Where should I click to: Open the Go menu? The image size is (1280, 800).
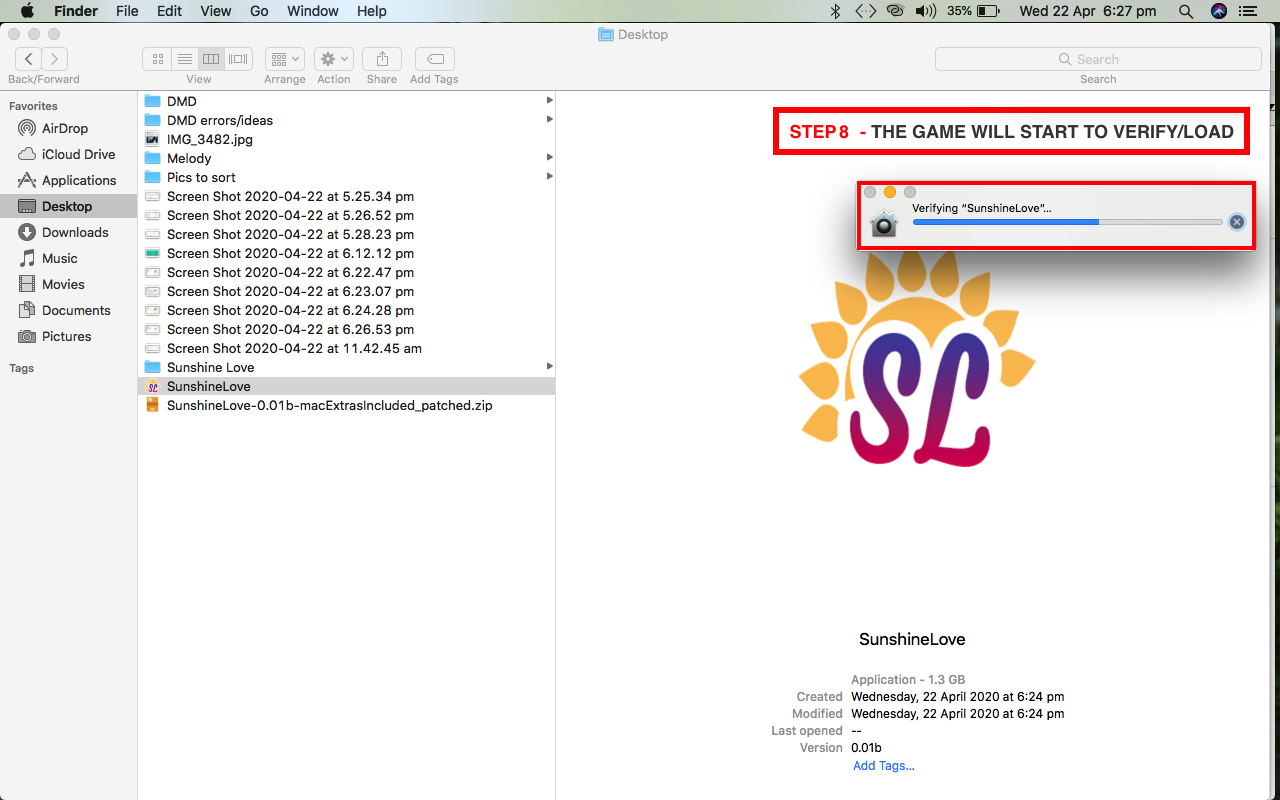coord(259,11)
